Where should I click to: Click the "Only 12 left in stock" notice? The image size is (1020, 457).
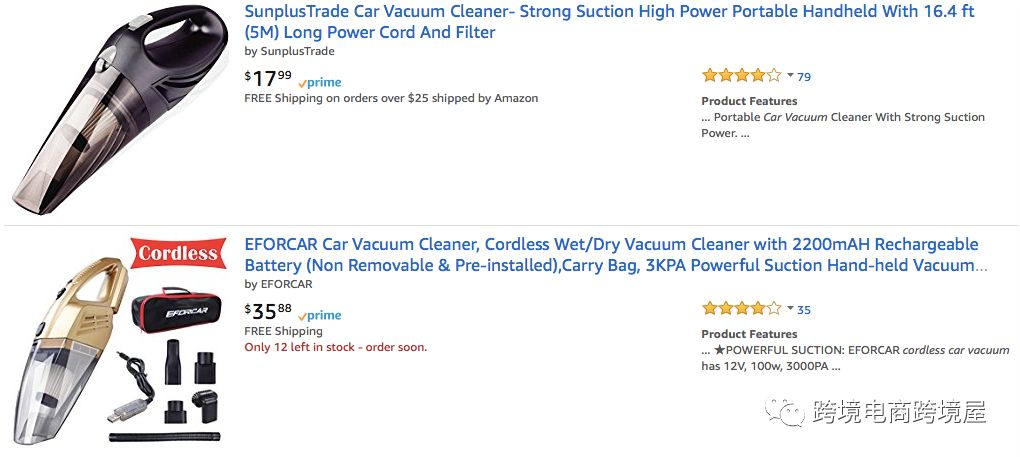[x=335, y=347]
